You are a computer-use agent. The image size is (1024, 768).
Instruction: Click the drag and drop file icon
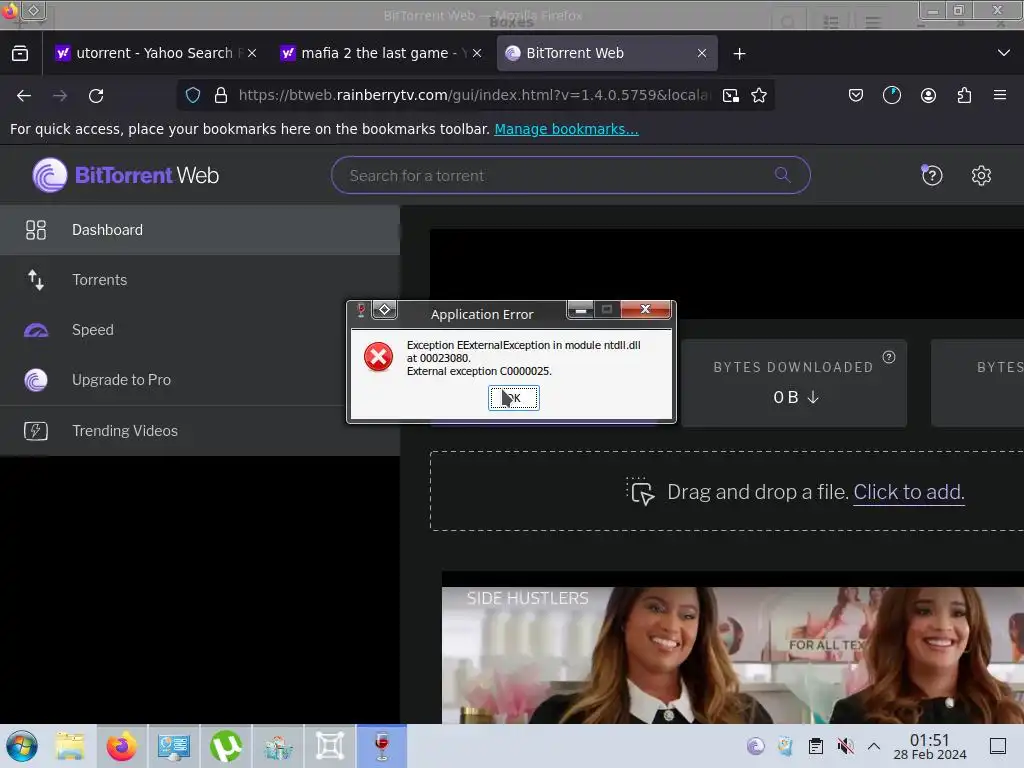click(641, 492)
